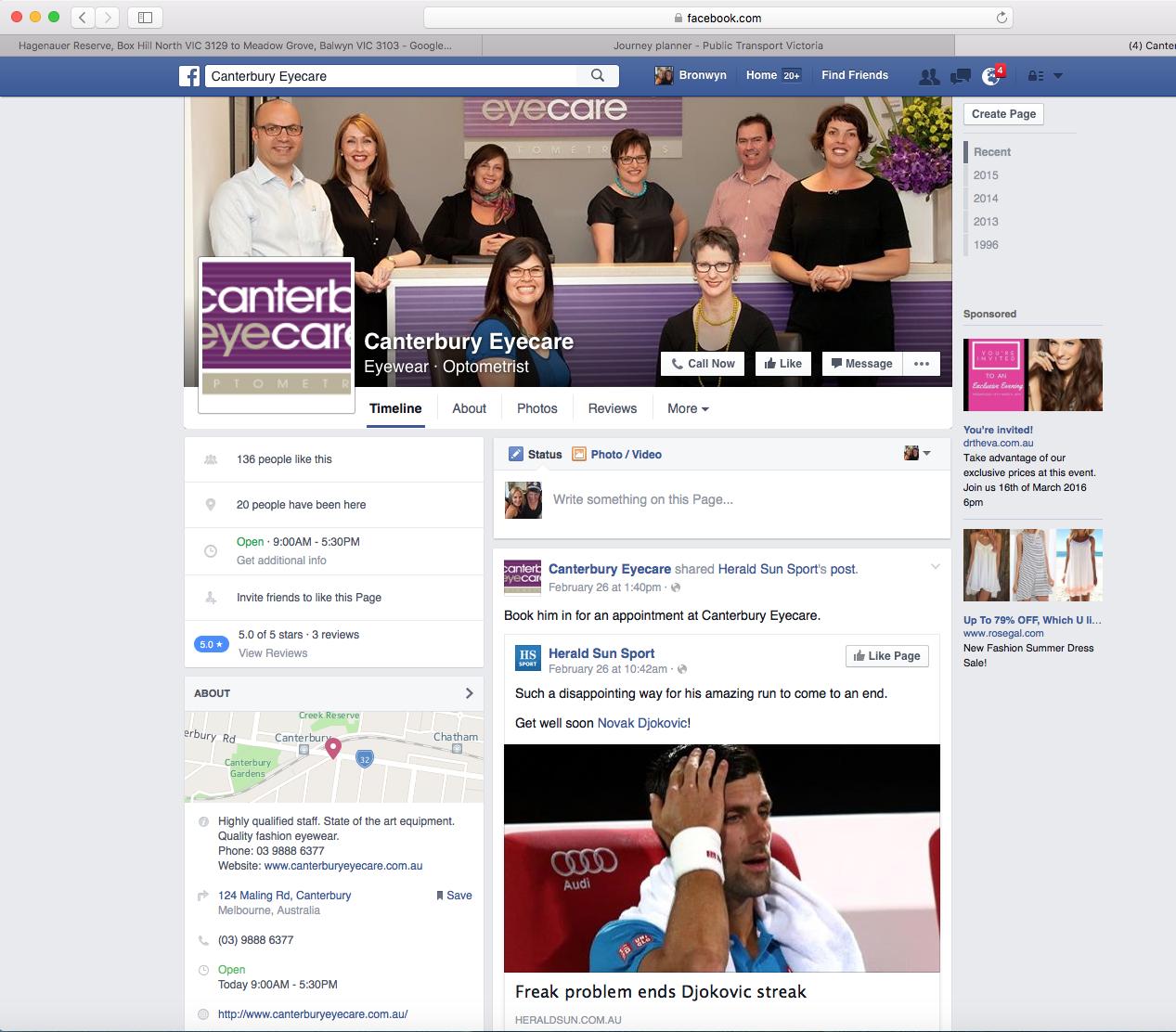Open the Photos tab
The image size is (1176, 1032).
[x=537, y=408]
